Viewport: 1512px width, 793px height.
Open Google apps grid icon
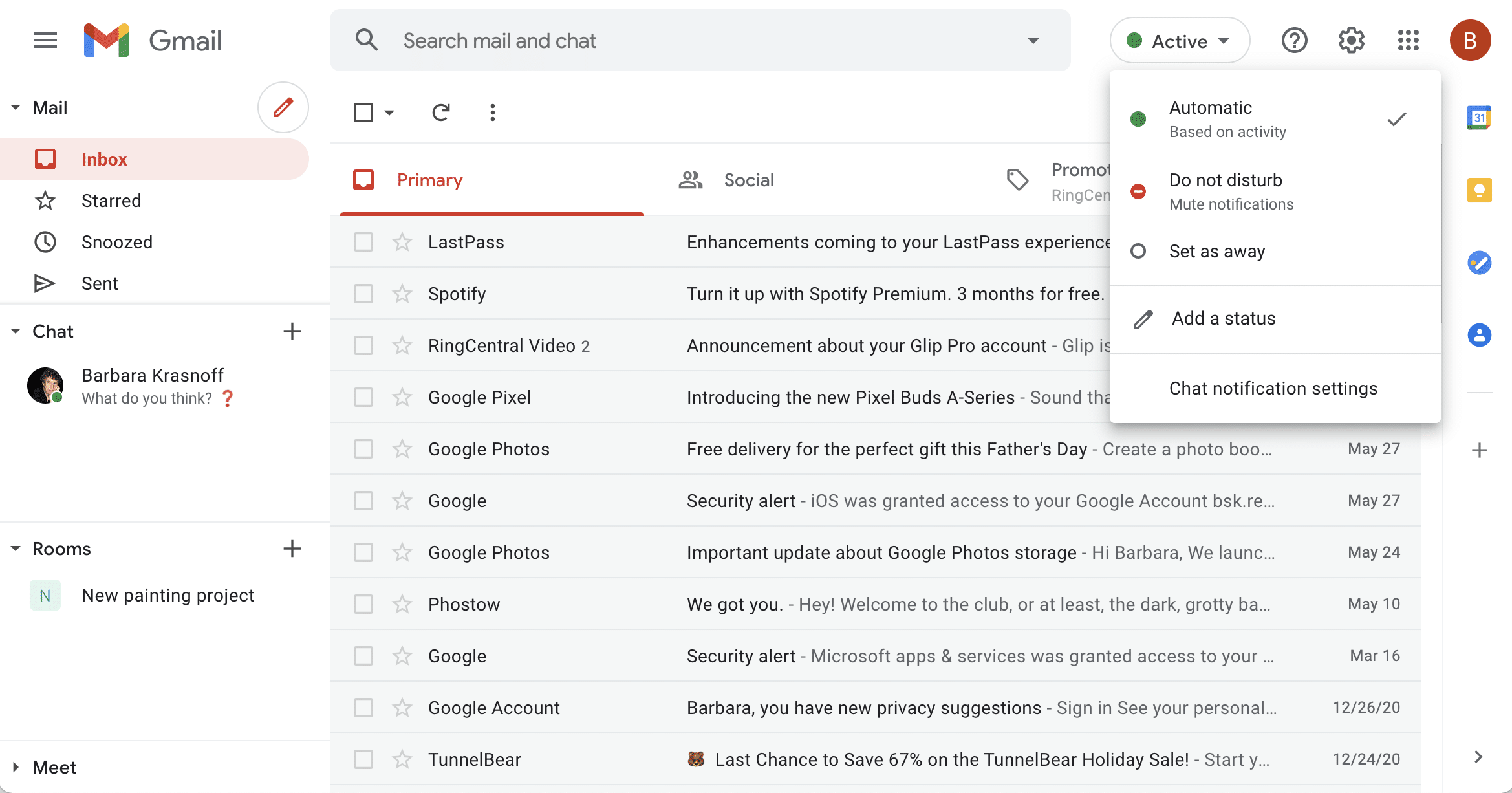point(1408,40)
